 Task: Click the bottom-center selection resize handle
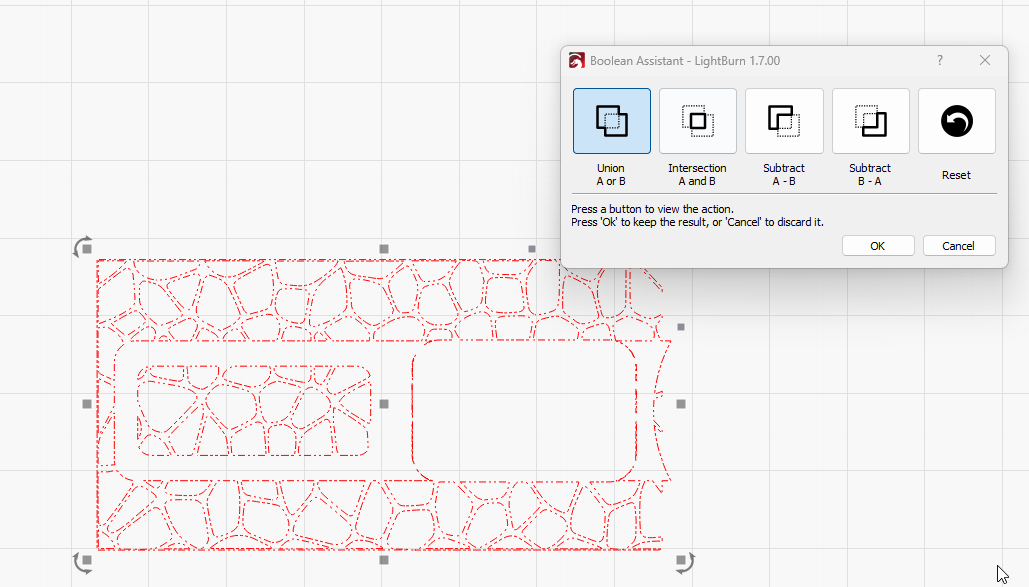tap(384, 560)
